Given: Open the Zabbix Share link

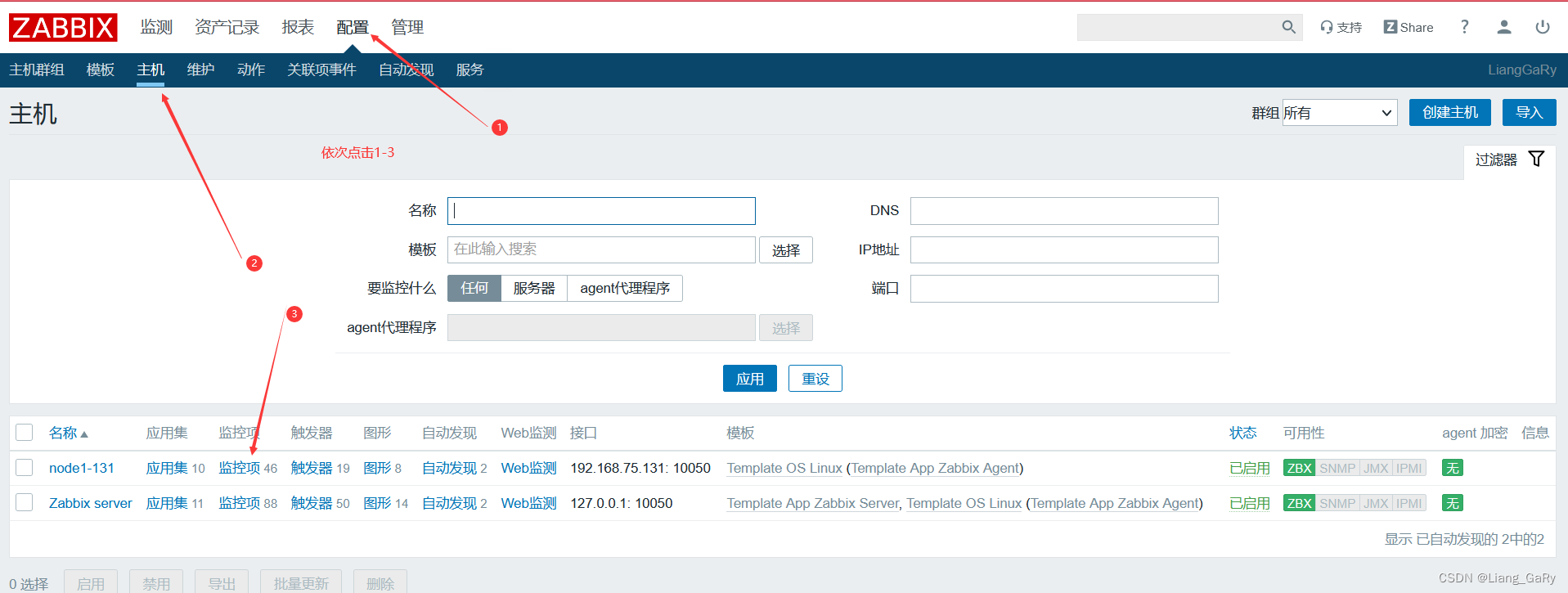Looking at the screenshot, I should tap(1408, 27).
